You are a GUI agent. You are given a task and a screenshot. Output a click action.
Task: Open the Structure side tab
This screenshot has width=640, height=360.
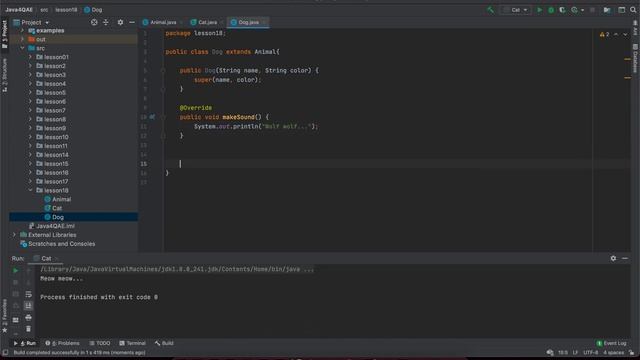click(x=4, y=75)
